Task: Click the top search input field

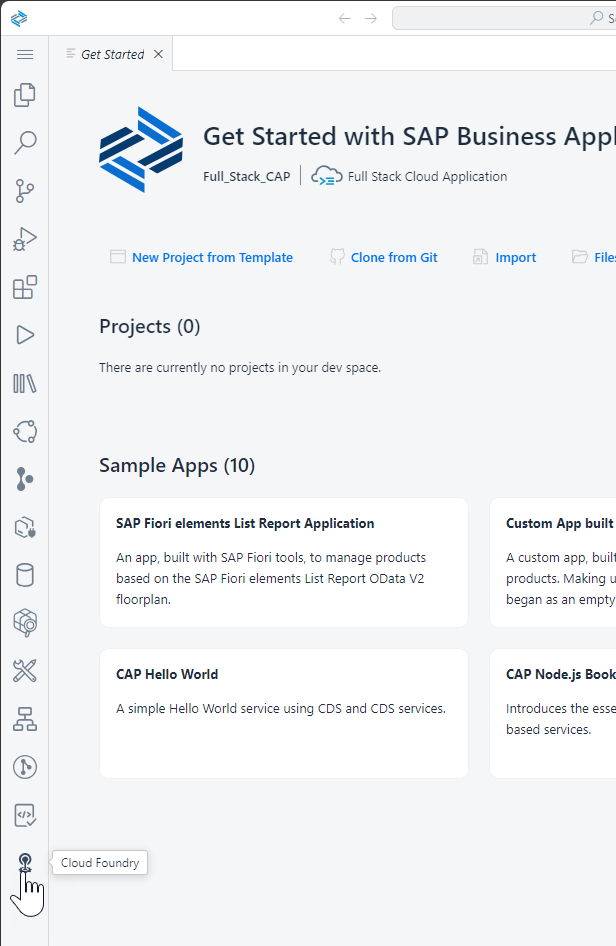Action: [504, 18]
